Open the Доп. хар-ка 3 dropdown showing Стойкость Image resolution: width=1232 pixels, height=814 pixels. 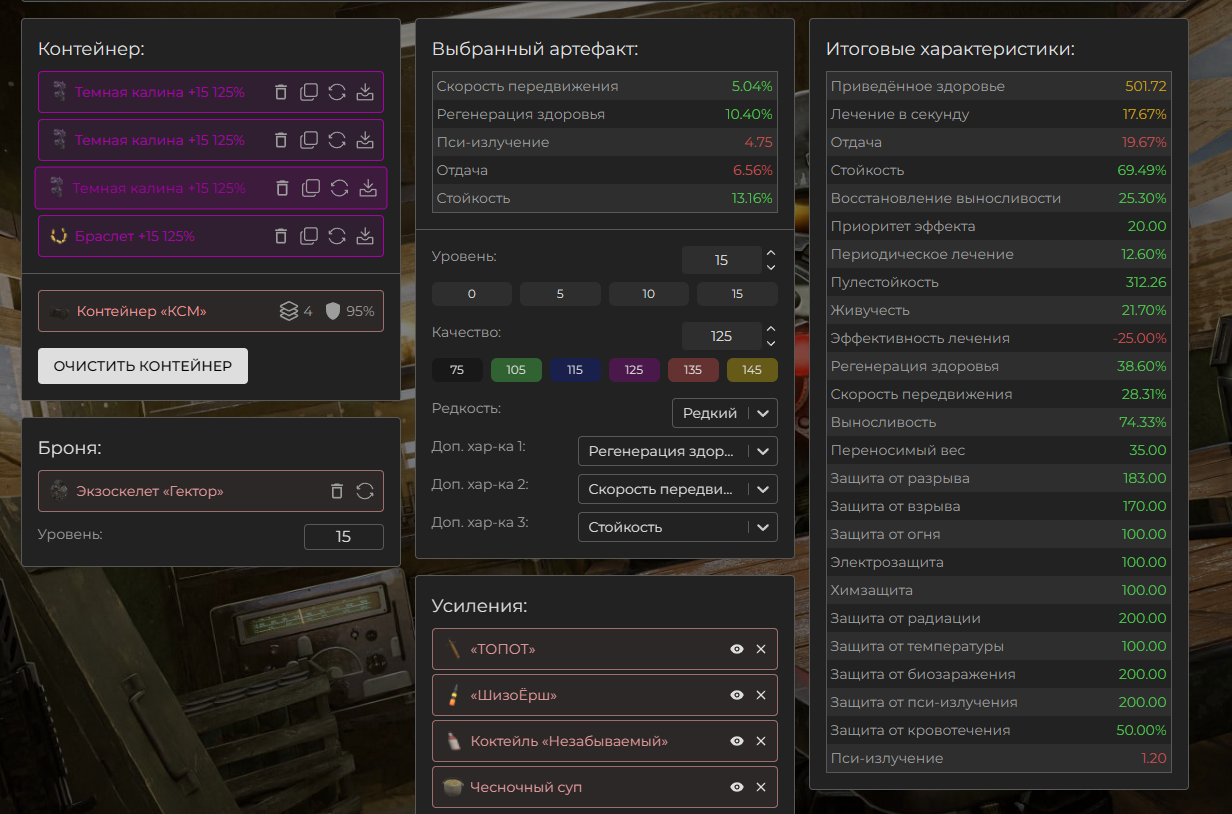(x=678, y=527)
